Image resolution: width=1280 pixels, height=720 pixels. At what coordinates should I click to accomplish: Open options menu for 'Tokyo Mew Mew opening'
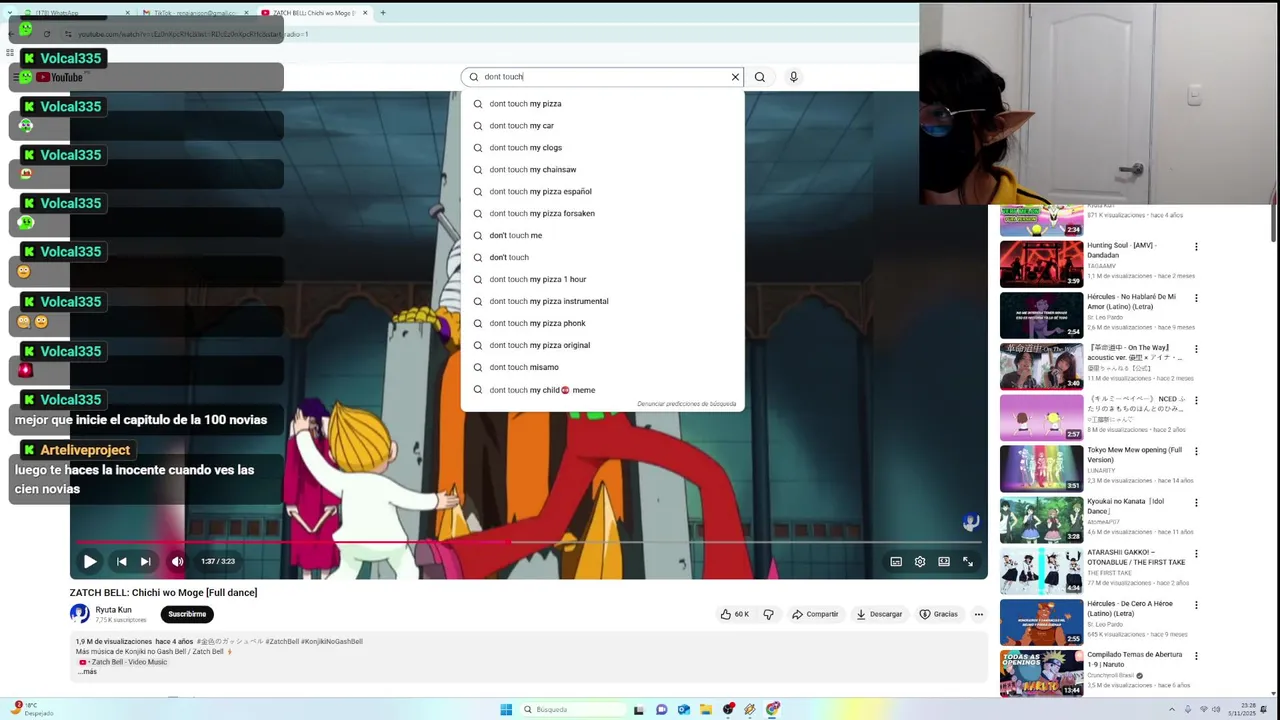[x=1196, y=451]
